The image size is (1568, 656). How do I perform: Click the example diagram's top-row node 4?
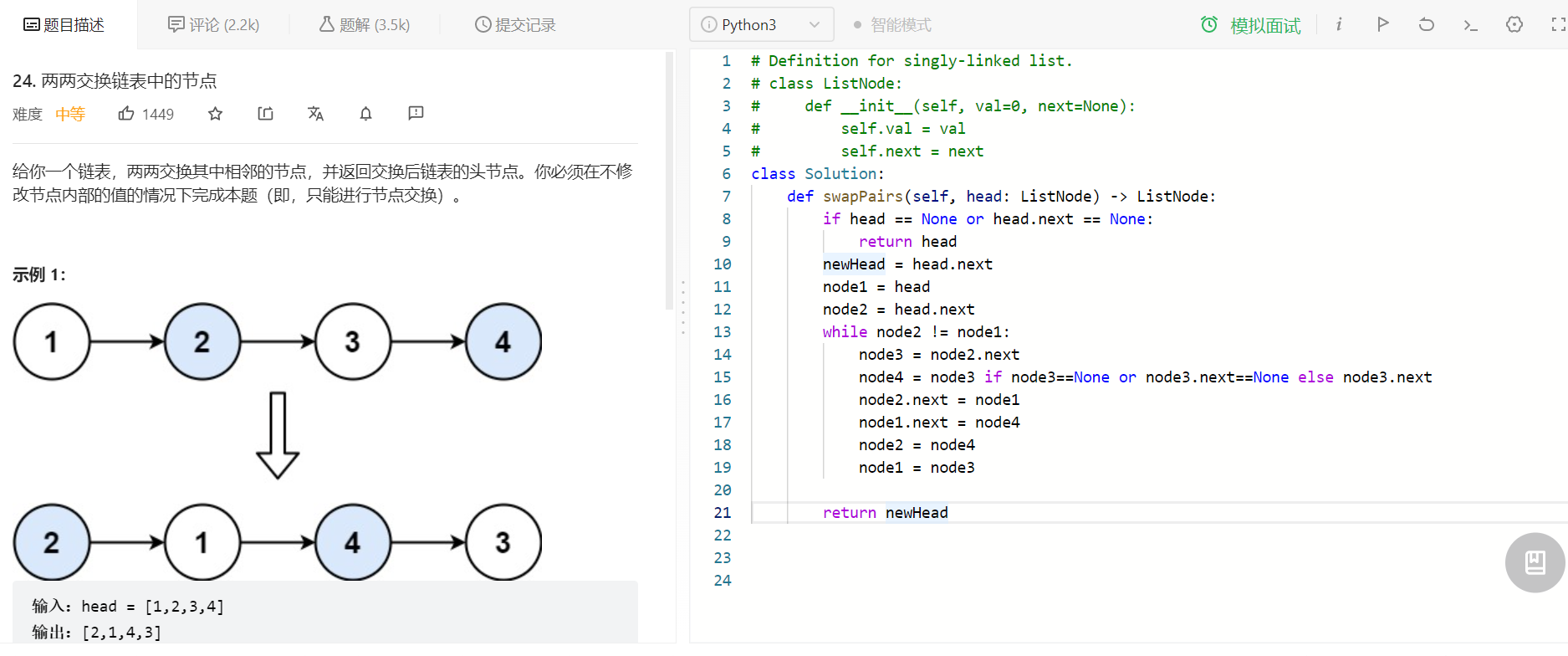[503, 341]
